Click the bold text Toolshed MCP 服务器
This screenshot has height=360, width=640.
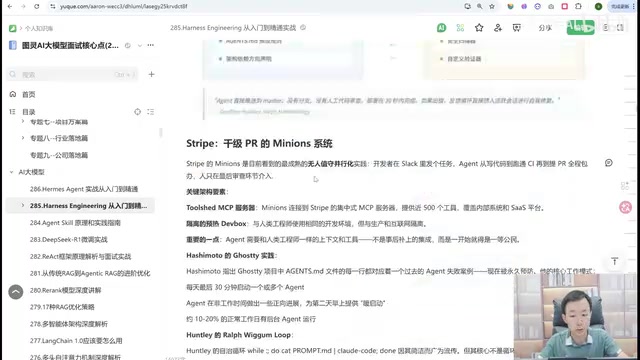[220, 208]
